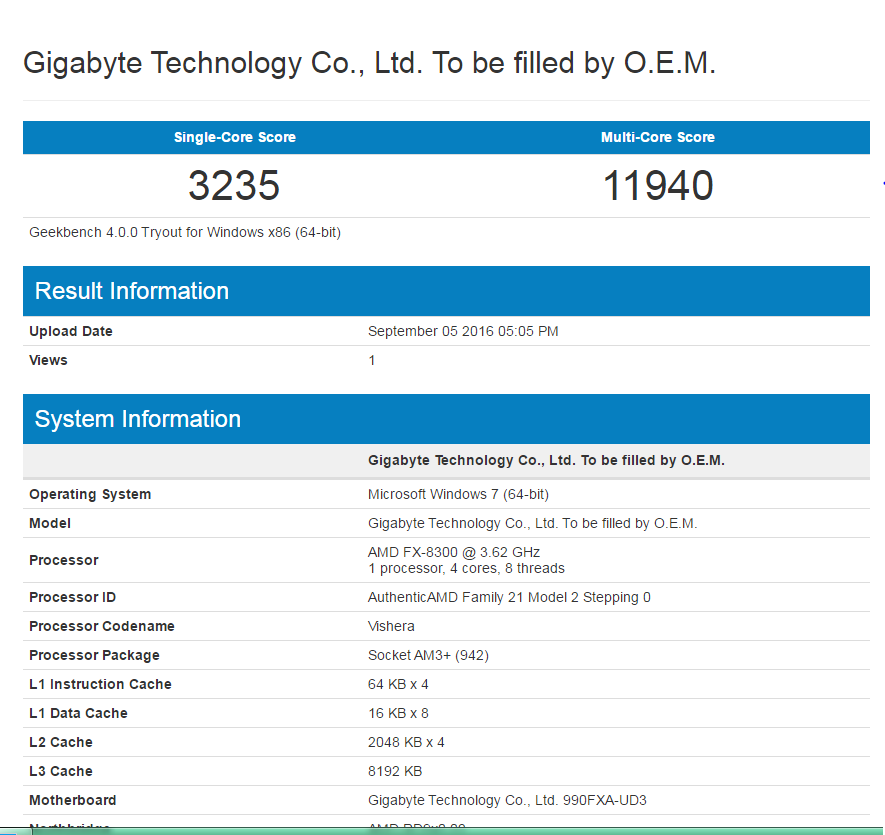Screen dimensions: 885x835
Task: Click the Operating System label
Action: coord(90,495)
